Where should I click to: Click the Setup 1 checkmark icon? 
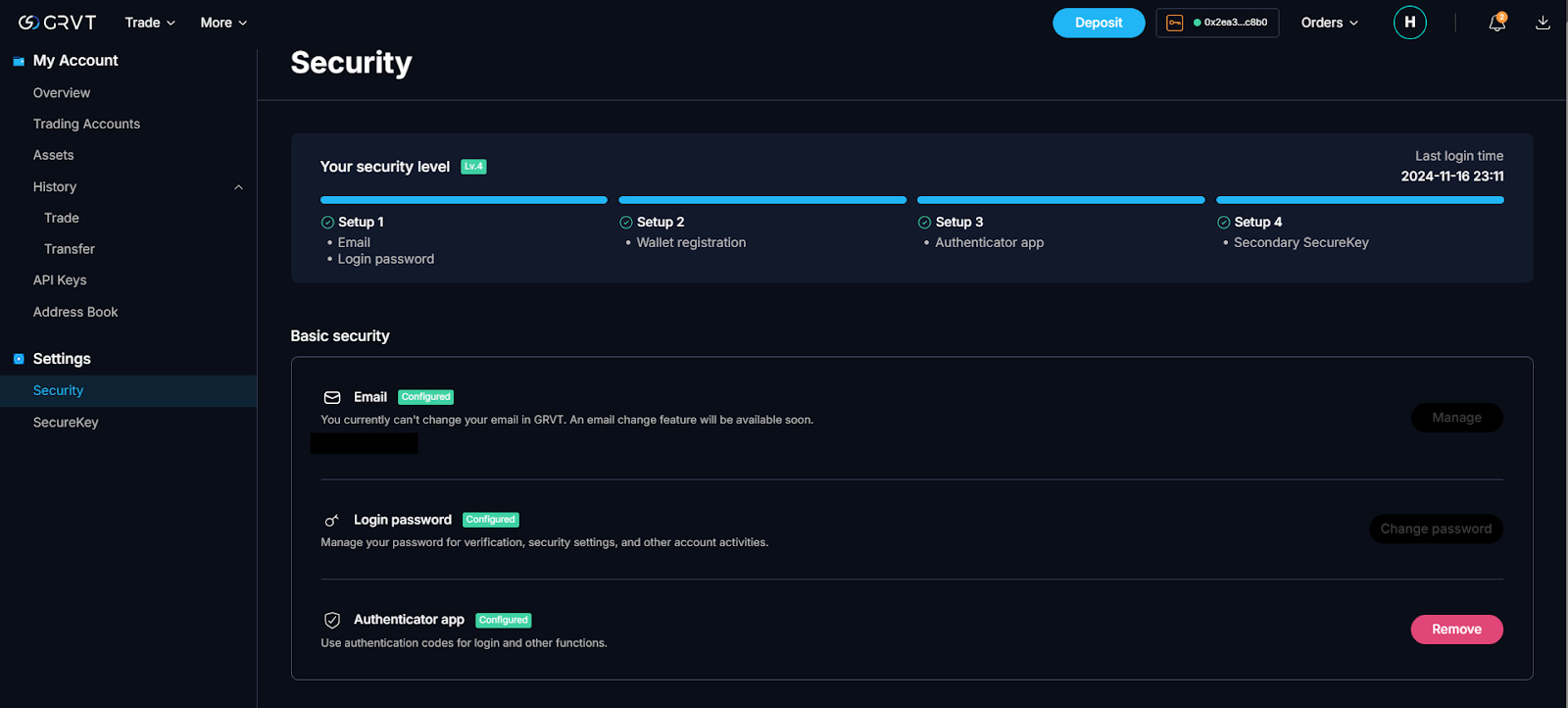point(327,223)
